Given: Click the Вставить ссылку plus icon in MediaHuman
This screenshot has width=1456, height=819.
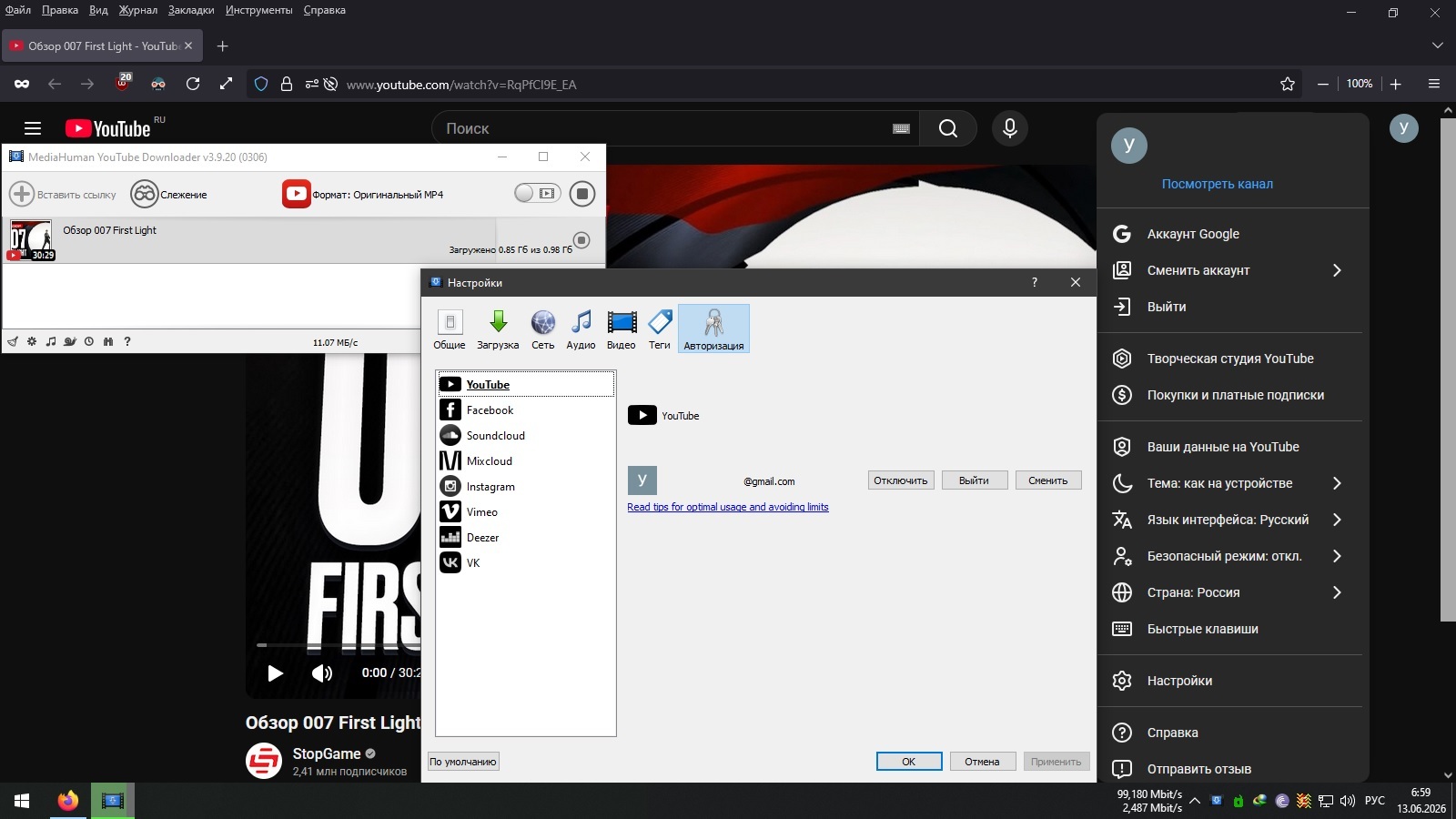Looking at the screenshot, I should click(x=22, y=194).
